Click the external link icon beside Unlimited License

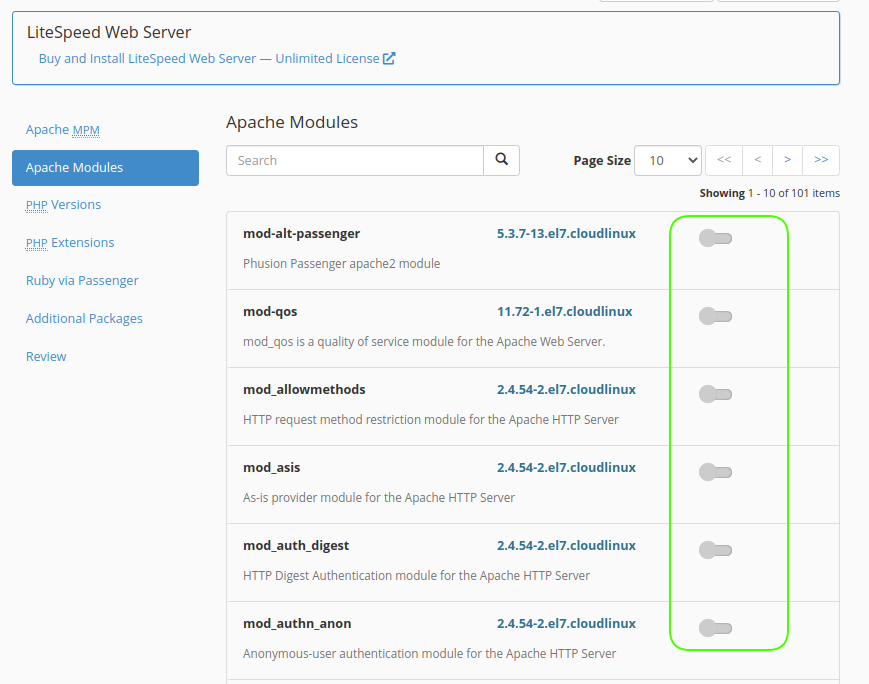[389, 58]
